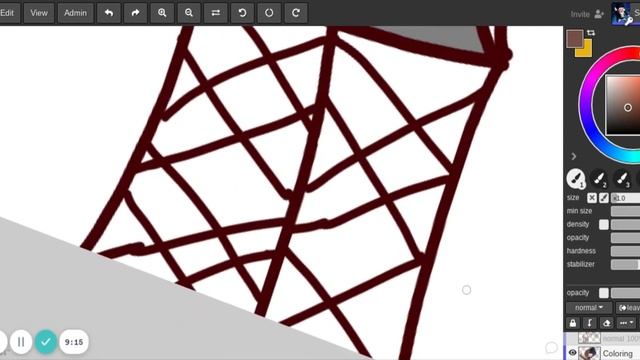Image resolution: width=640 pixels, height=360 pixels.
Task: Swap foreground and background colors
Action: point(591,33)
